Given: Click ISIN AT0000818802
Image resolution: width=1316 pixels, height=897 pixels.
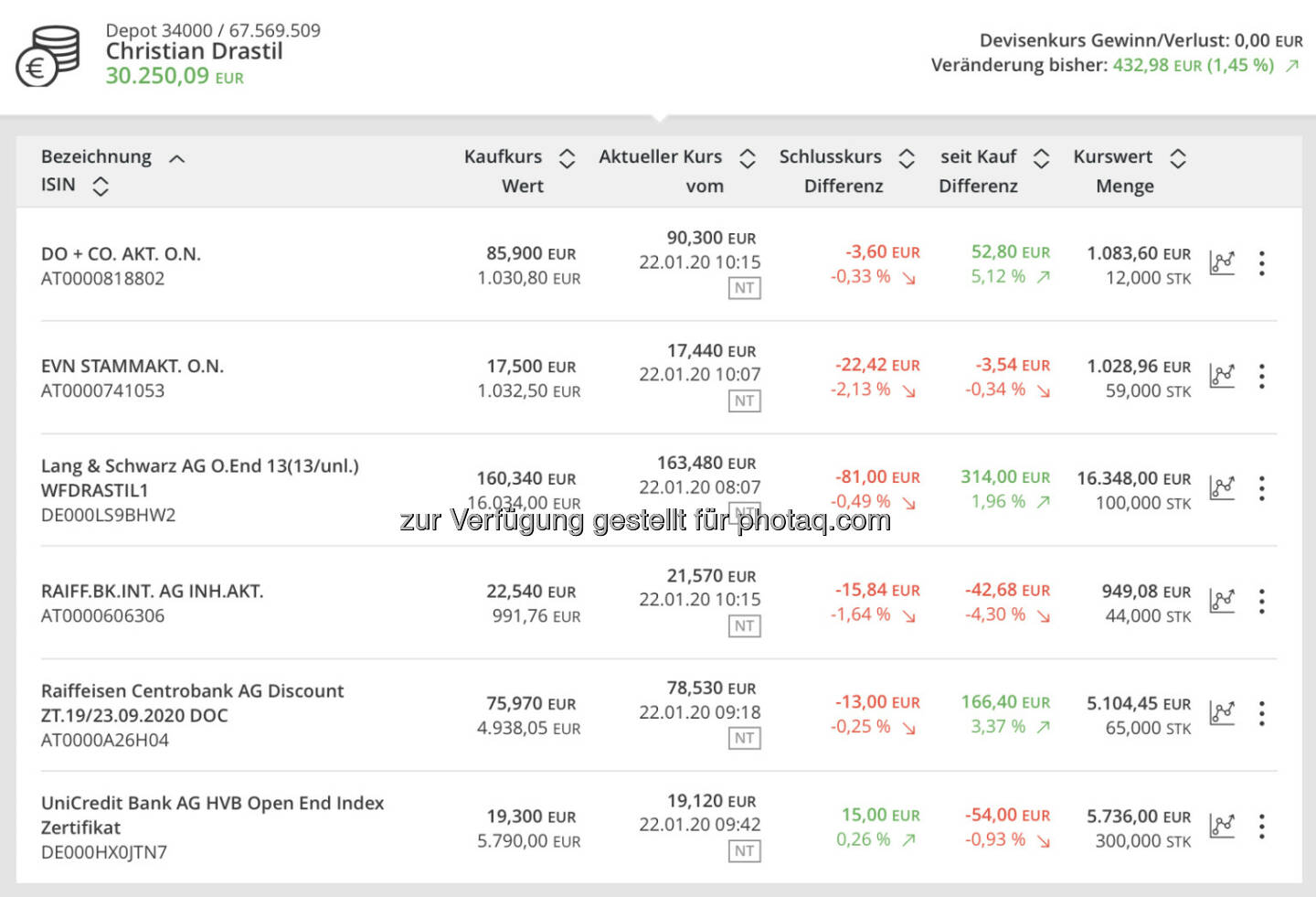Looking at the screenshot, I should [x=102, y=279].
